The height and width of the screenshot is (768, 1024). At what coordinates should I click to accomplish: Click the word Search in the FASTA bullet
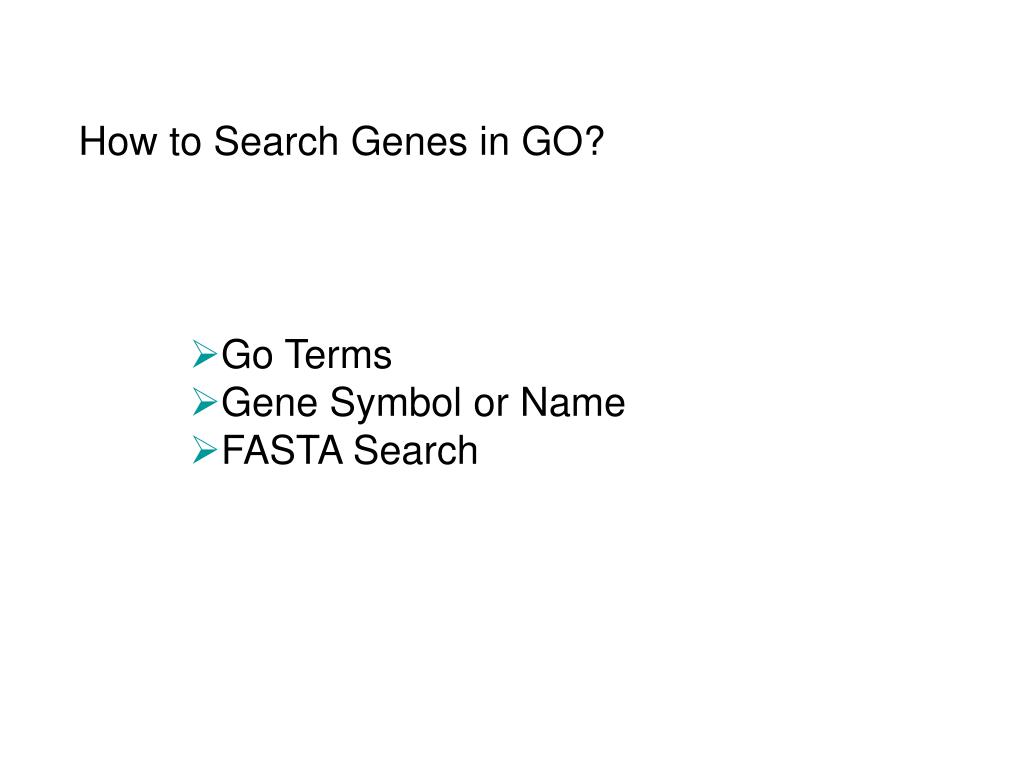[x=416, y=451]
